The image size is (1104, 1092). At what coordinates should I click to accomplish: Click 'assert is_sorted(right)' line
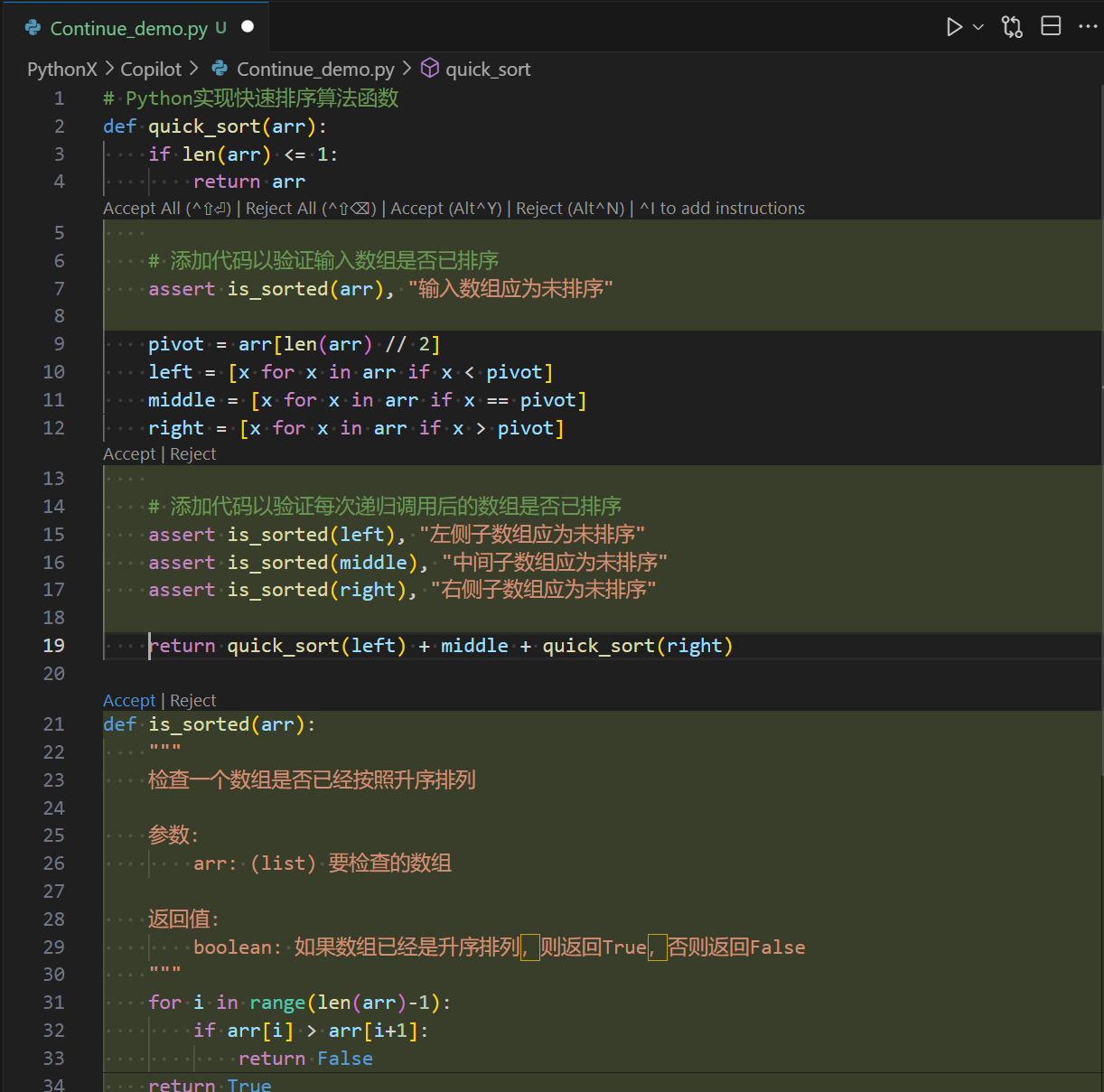pos(402,590)
